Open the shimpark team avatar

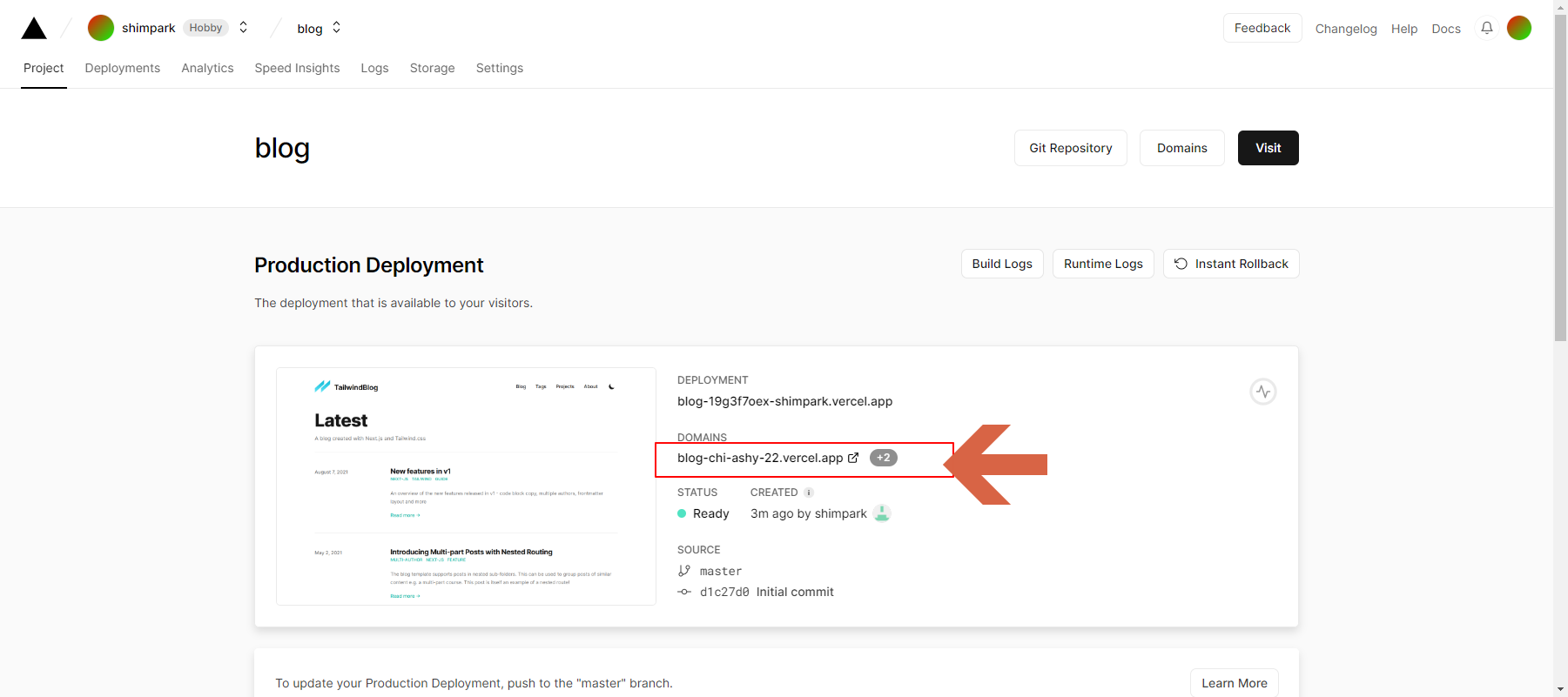(101, 28)
